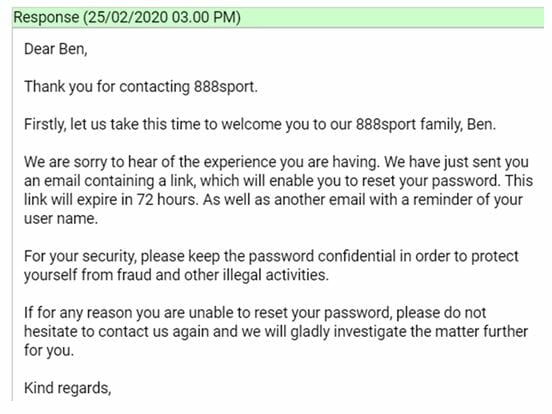
Task: Click the text 'Thank you for contacting 888sport.'
Action: (141, 87)
